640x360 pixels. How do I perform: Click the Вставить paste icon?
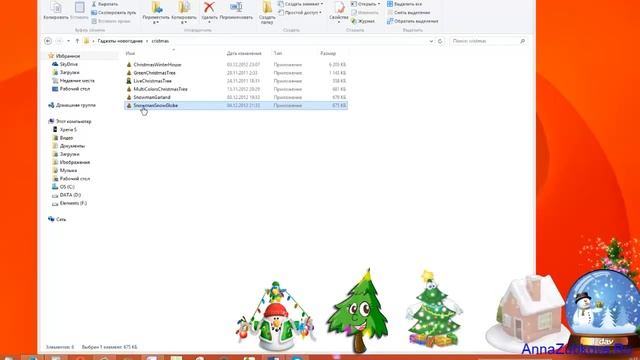coord(79,11)
